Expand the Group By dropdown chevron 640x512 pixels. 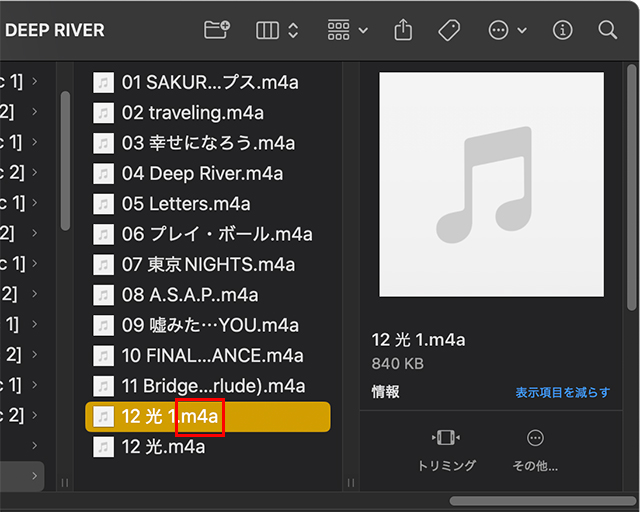click(363, 31)
